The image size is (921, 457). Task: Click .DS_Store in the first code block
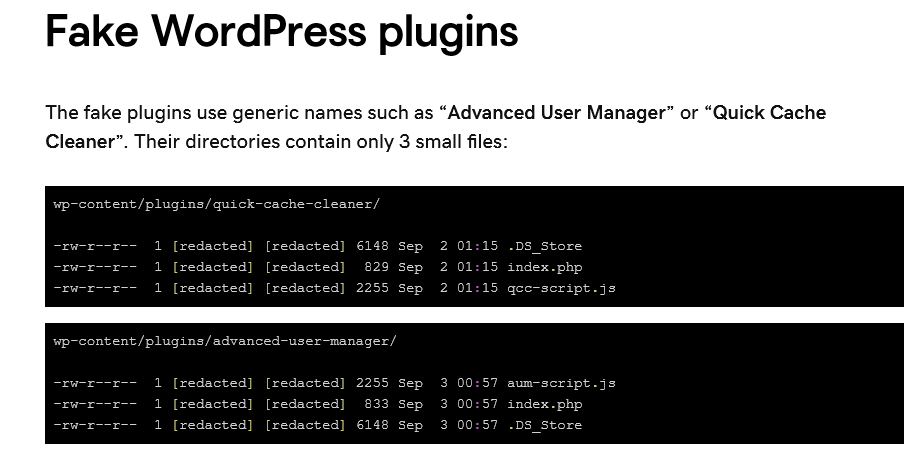click(544, 246)
